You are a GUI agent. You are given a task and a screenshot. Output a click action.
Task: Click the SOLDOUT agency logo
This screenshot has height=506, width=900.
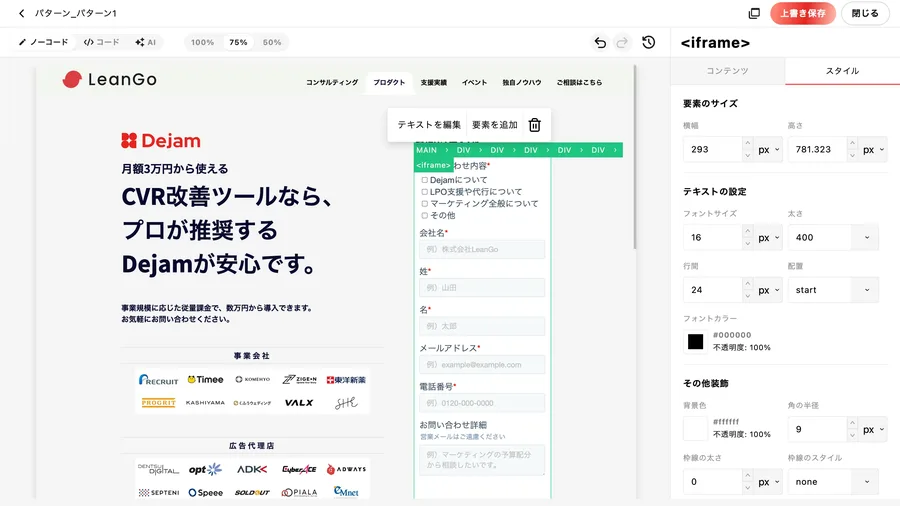pos(252,493)
